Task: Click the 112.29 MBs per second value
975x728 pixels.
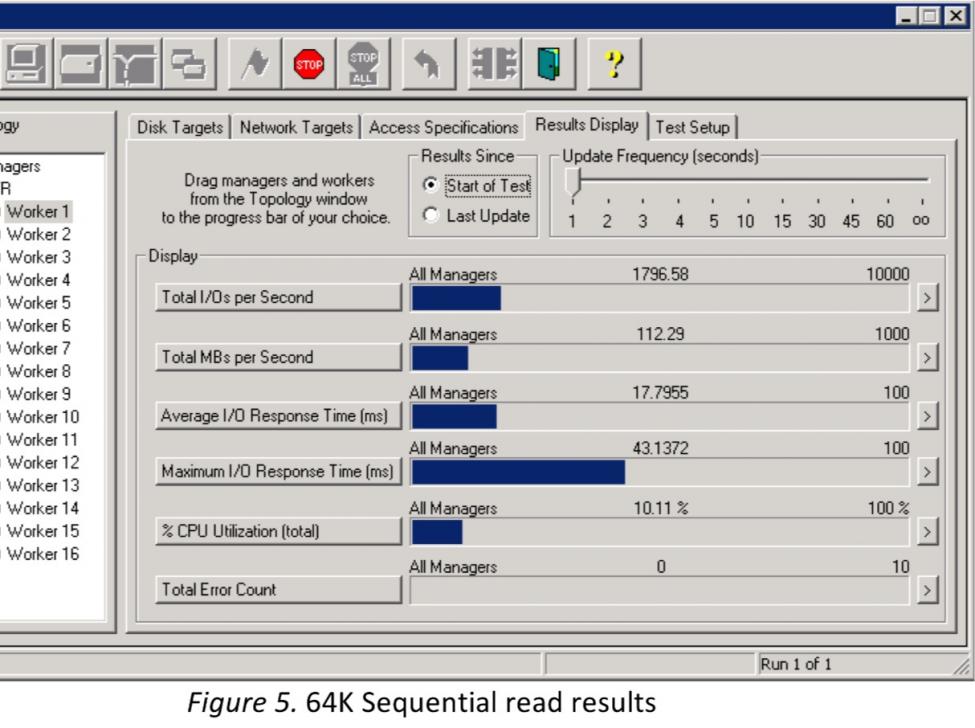Action: point(660,334)
